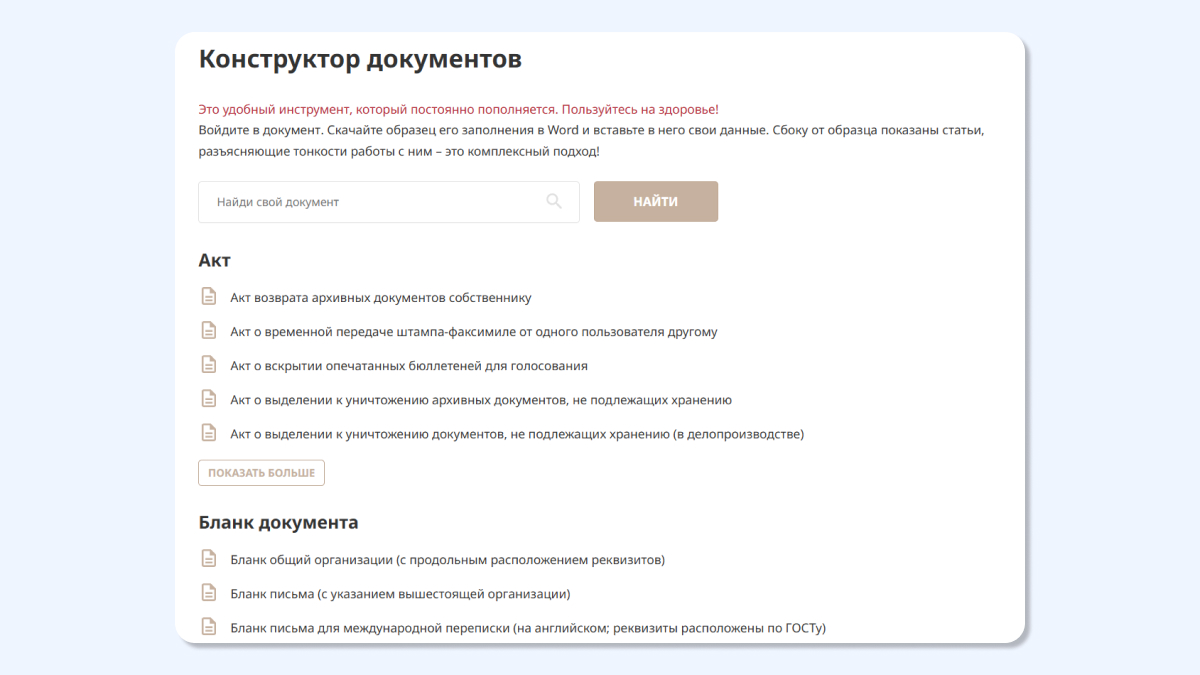Open 'Бланк письма для международной переписки' link
Viewport: 1200px width, 675px height.
click(528, 628)
